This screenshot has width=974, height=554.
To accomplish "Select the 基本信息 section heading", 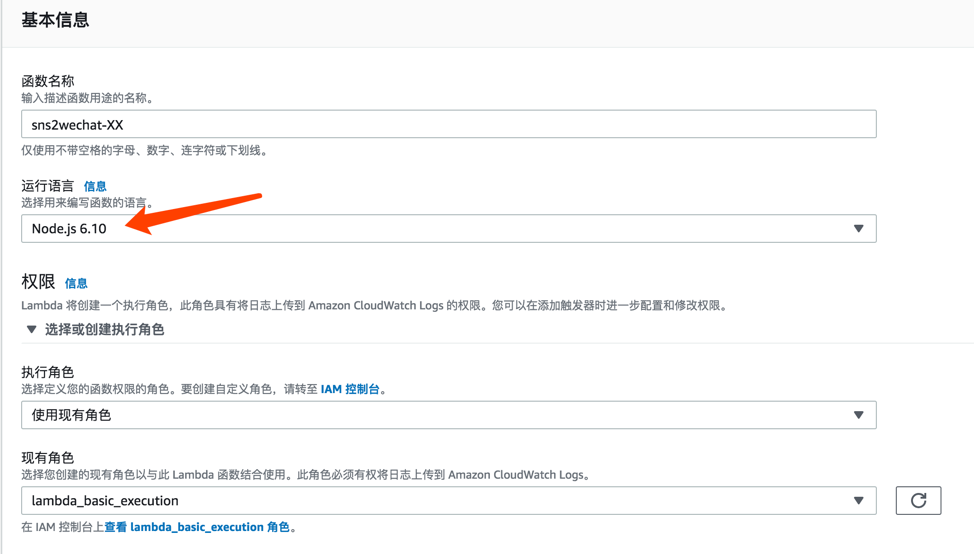I will (55, 20).
